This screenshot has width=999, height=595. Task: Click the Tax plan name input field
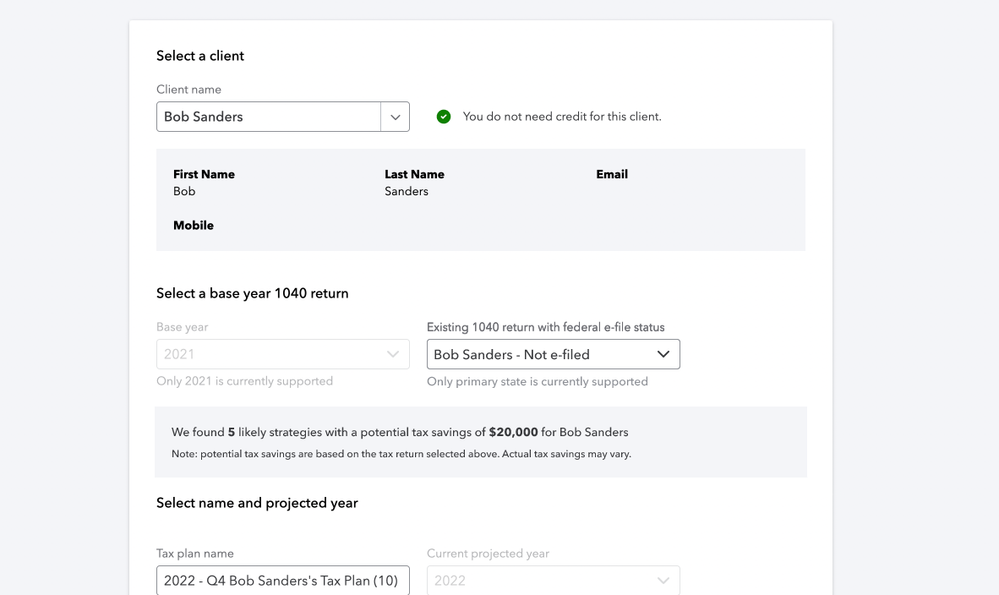point(282,581)
